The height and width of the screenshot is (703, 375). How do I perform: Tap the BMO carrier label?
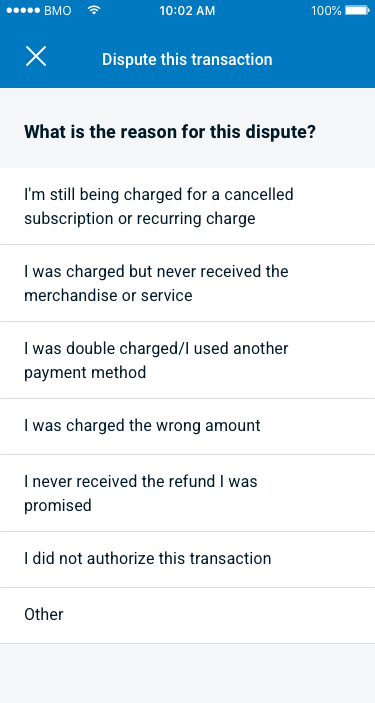click(57, 11)
